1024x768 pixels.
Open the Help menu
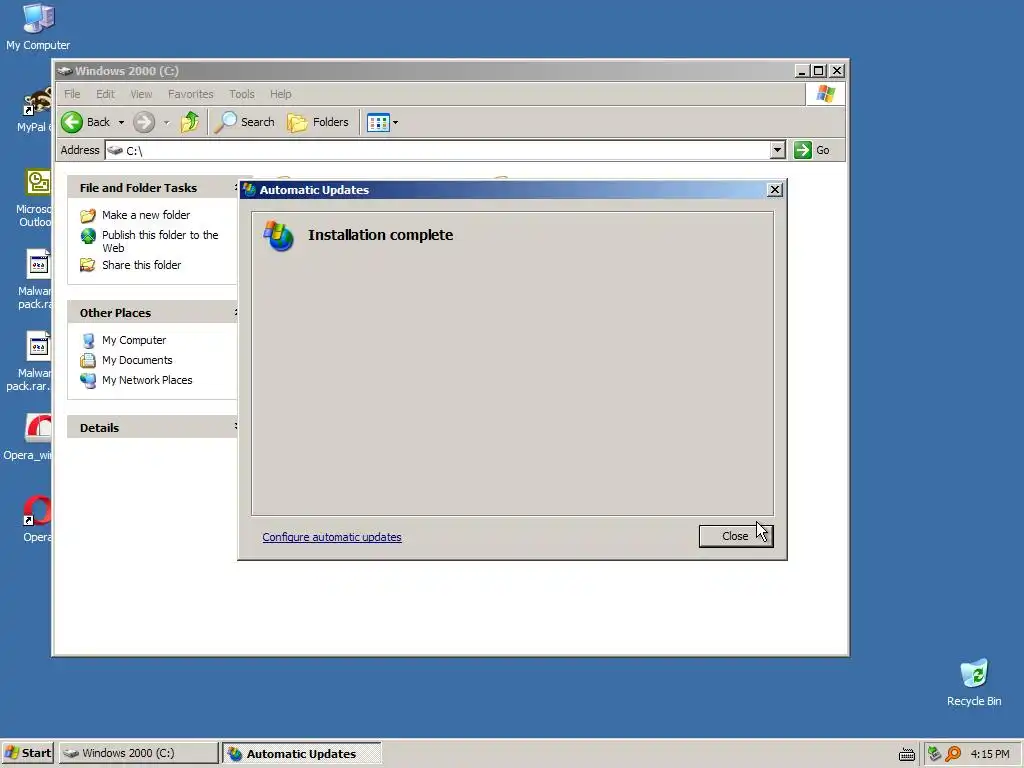pos(281,94)
